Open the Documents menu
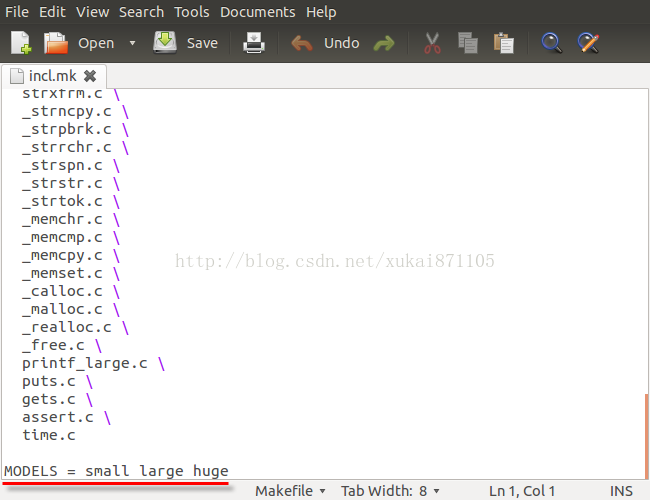 point(257,12)
